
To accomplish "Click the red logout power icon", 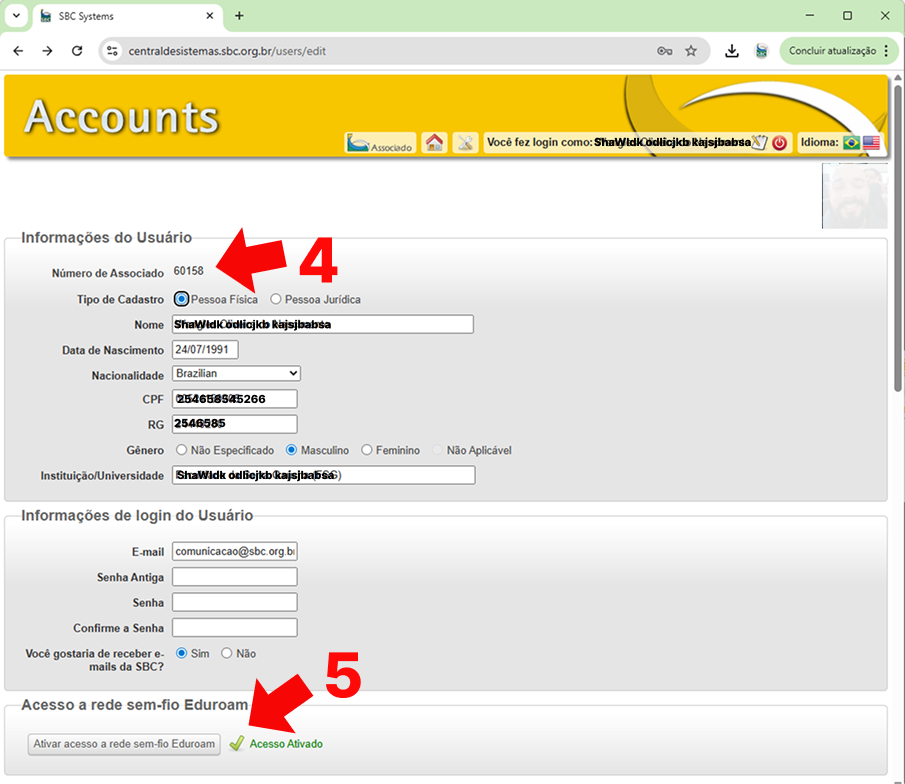I will tap(780, 143).
